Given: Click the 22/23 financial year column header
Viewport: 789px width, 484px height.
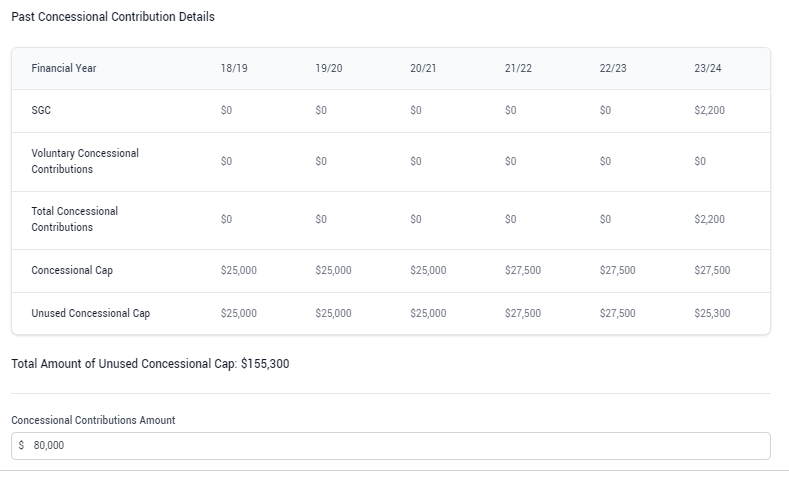Looking at the screenshot, I should (613, 68).
